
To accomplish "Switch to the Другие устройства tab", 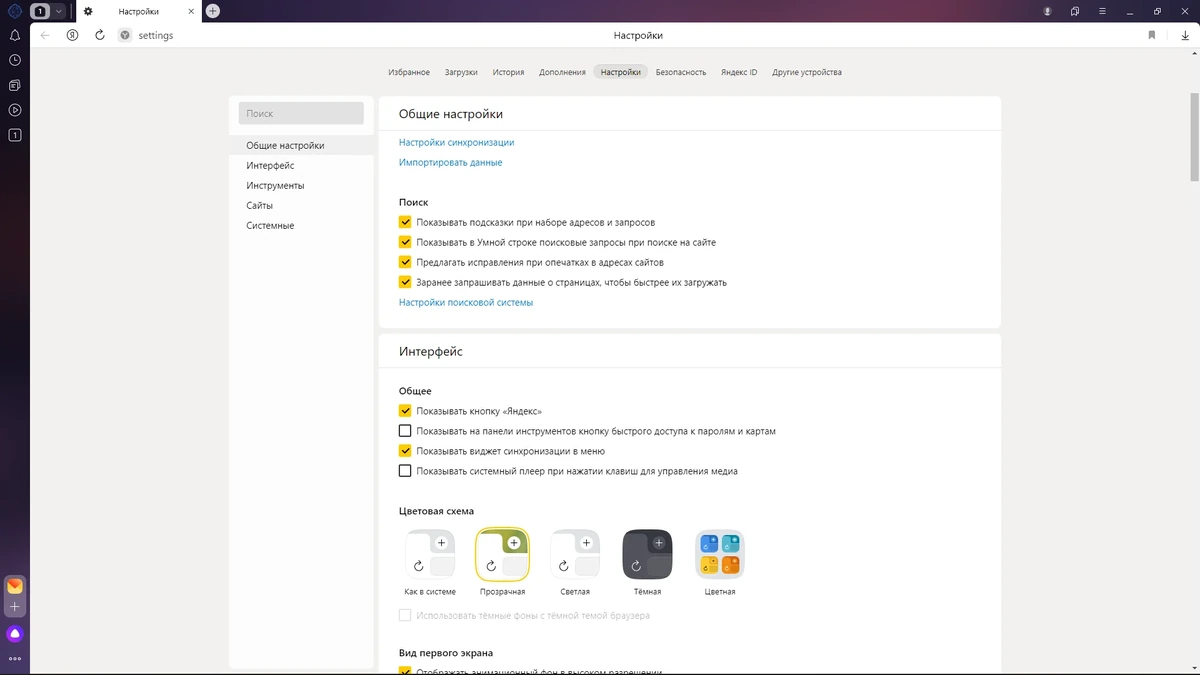I will click(807, 72).
